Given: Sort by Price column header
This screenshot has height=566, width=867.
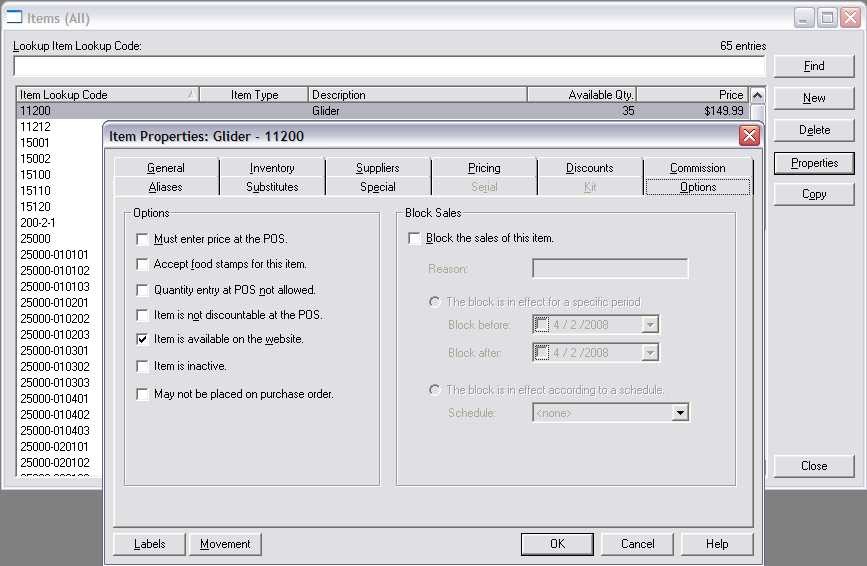Looking at the screenshot, I should (x=692, y=95).
